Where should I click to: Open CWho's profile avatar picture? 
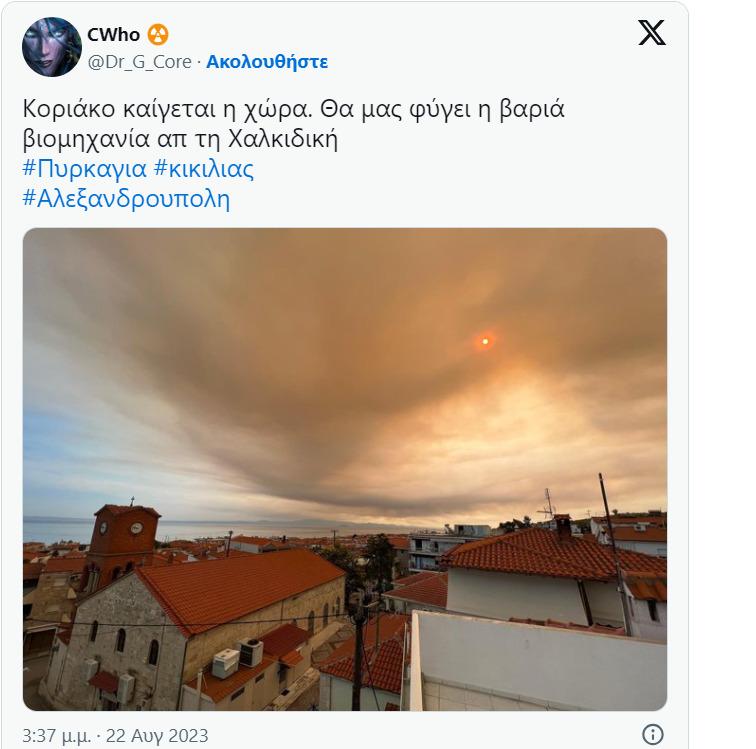tap(52, 47)
